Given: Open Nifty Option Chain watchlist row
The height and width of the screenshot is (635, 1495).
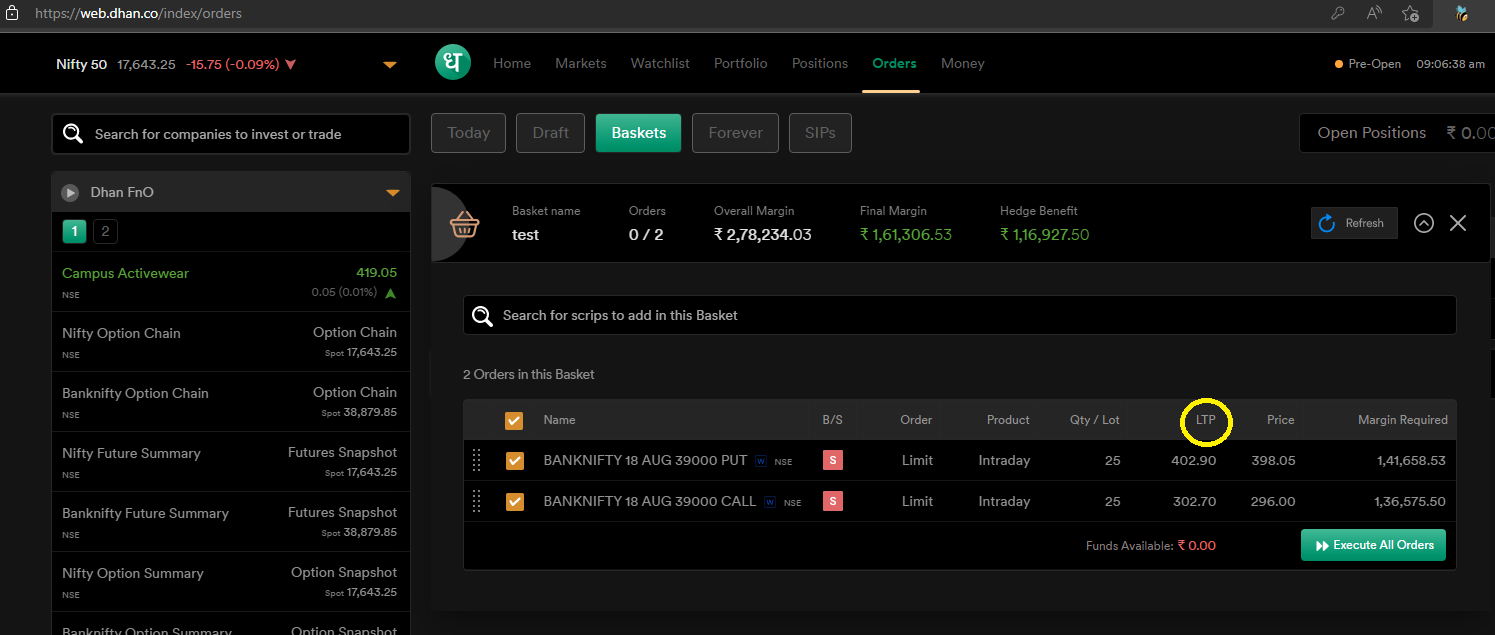Looking at the screenshot, I should (230, 342).
